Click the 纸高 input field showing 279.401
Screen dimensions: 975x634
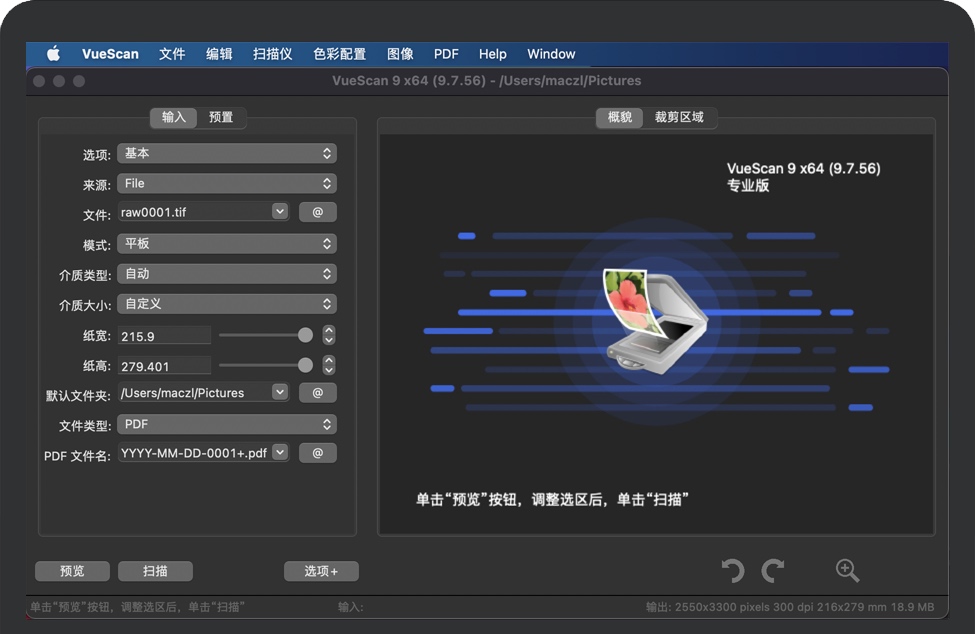(164, 366)
